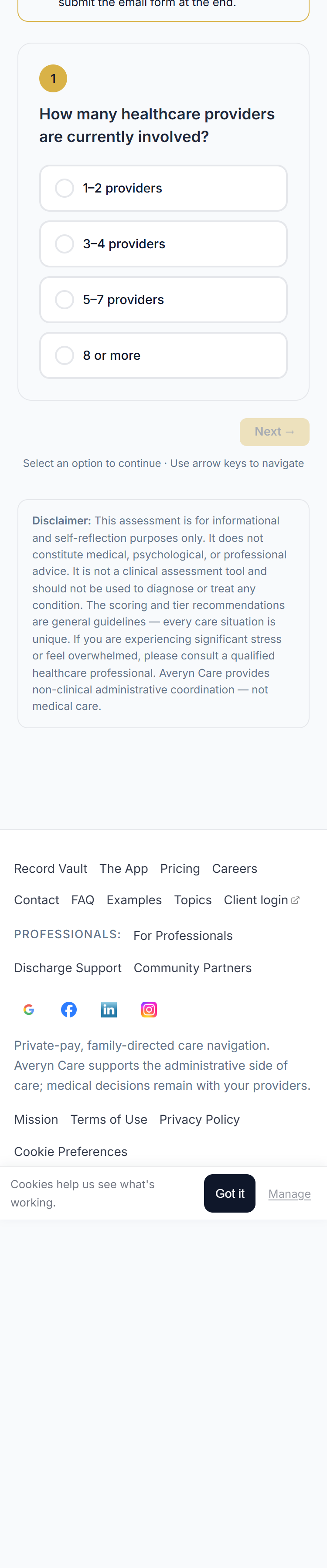
Task: Go to the For Professionals page
Action: point(183,936)
